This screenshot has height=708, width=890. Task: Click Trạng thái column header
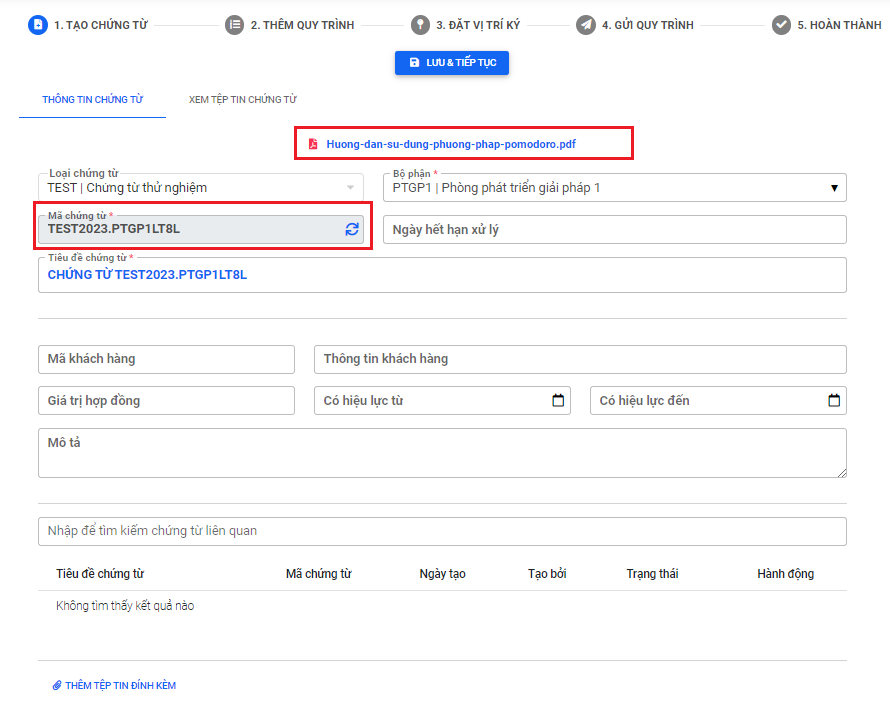tap(652, 573)
